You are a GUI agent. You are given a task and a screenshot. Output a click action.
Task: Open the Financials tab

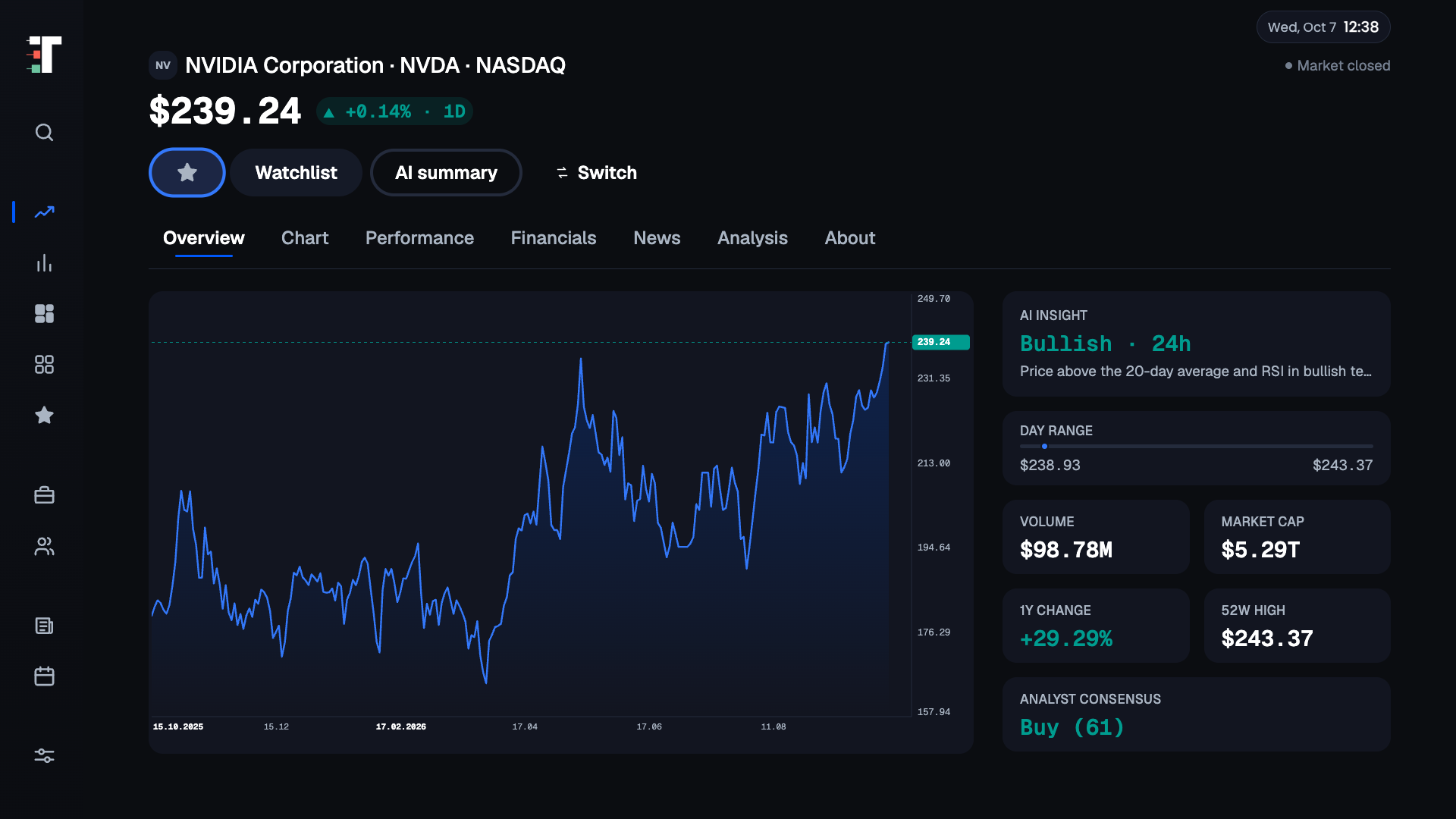tap(554, 238)
